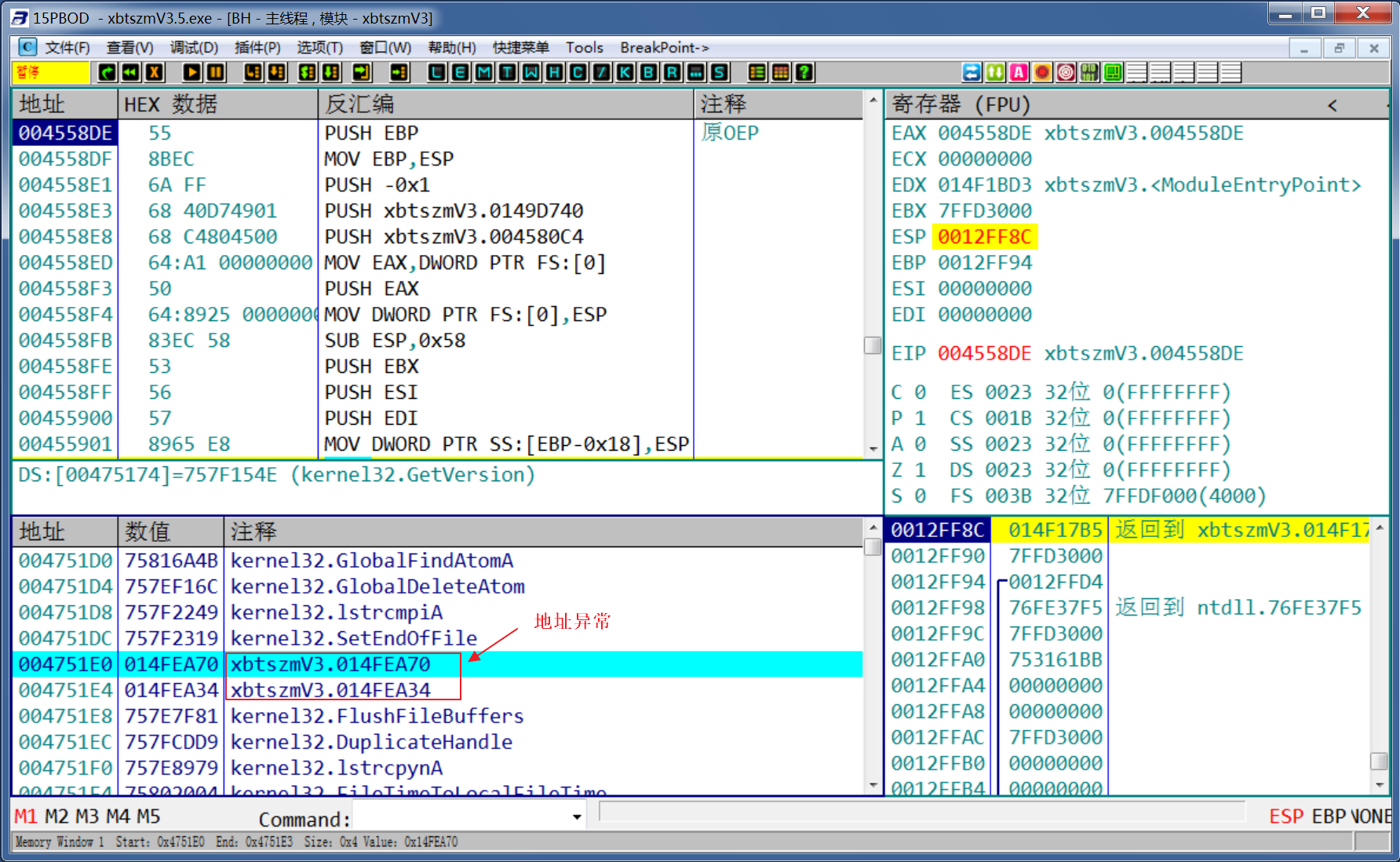The width and height of the screenshot is (1400, 862).
Task: Click the Restart program toolbar icon
Action: pyautogui.click(x=131, y=73)
